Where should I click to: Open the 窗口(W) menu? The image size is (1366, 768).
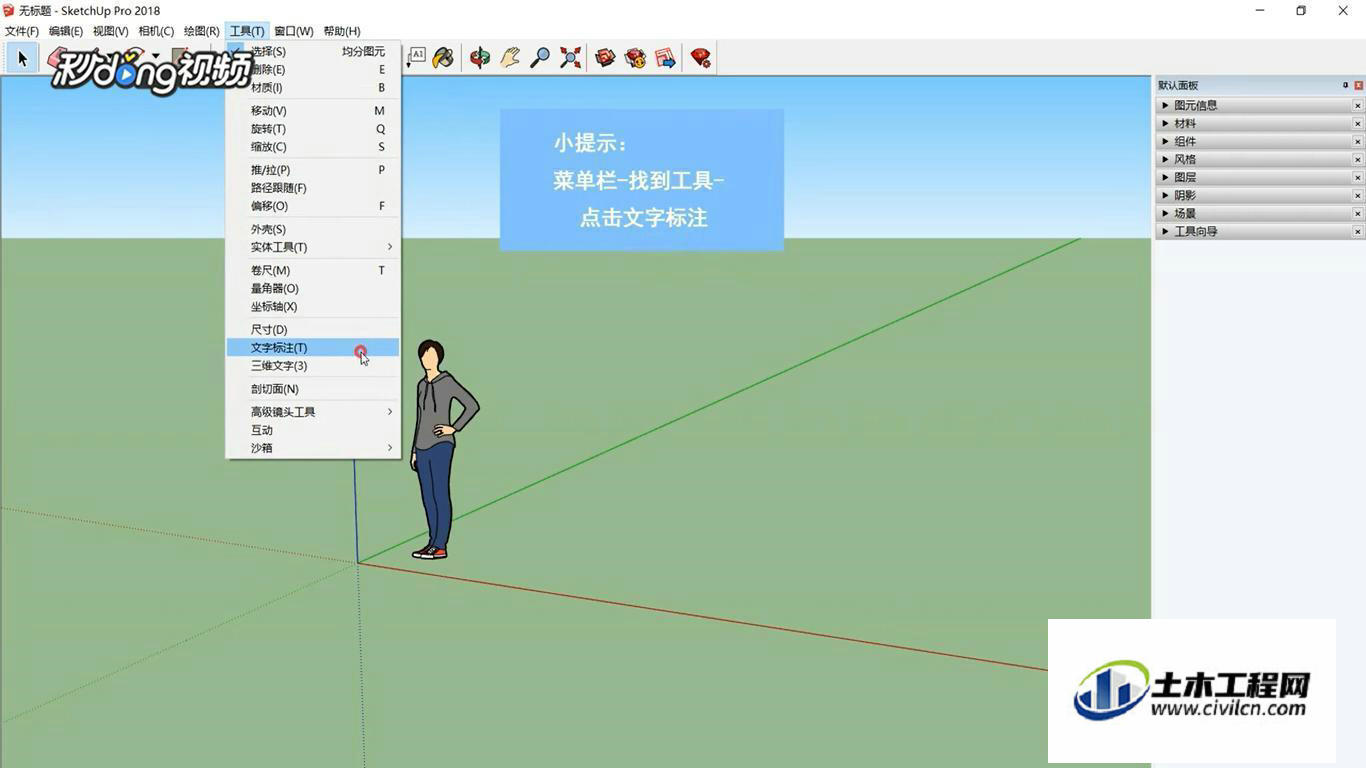[294, 31]
